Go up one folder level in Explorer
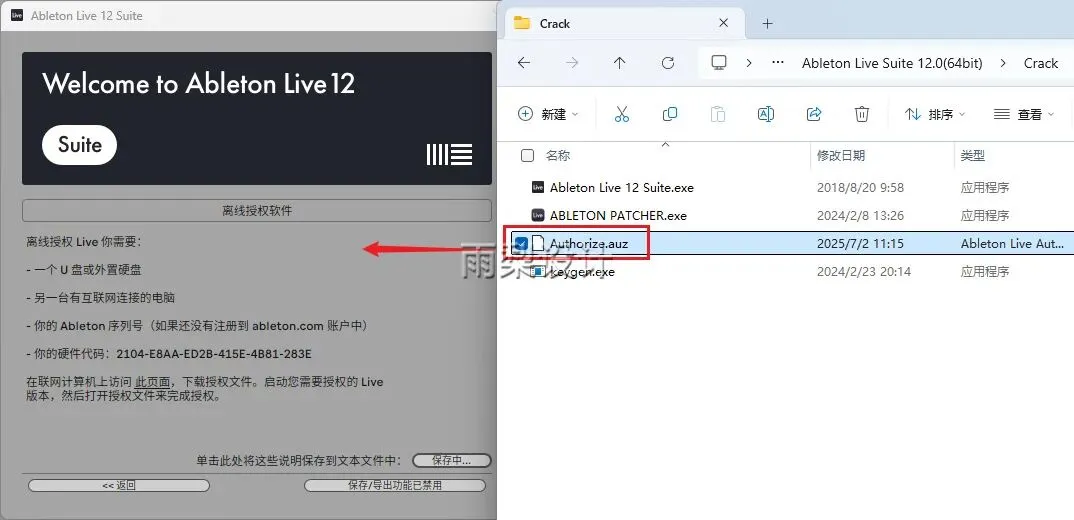The height and width of the screenshot is (520, 1074). (x=620, y=63)
